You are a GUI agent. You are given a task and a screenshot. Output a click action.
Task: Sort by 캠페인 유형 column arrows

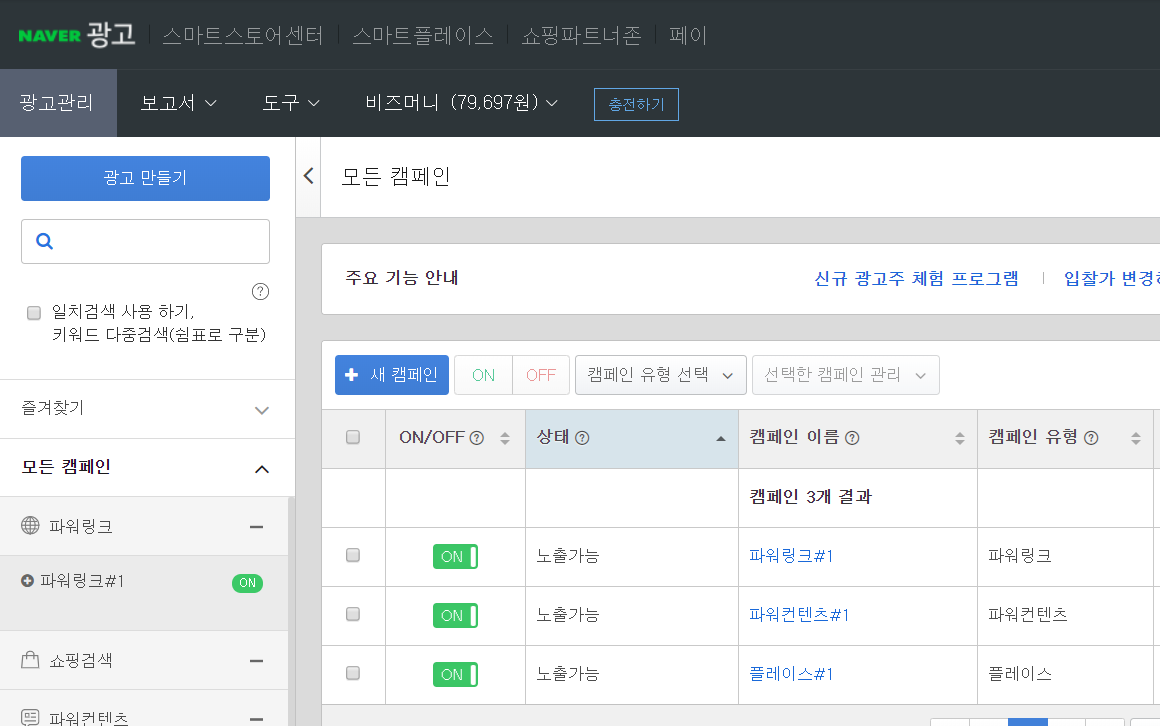pos(1136,438)
